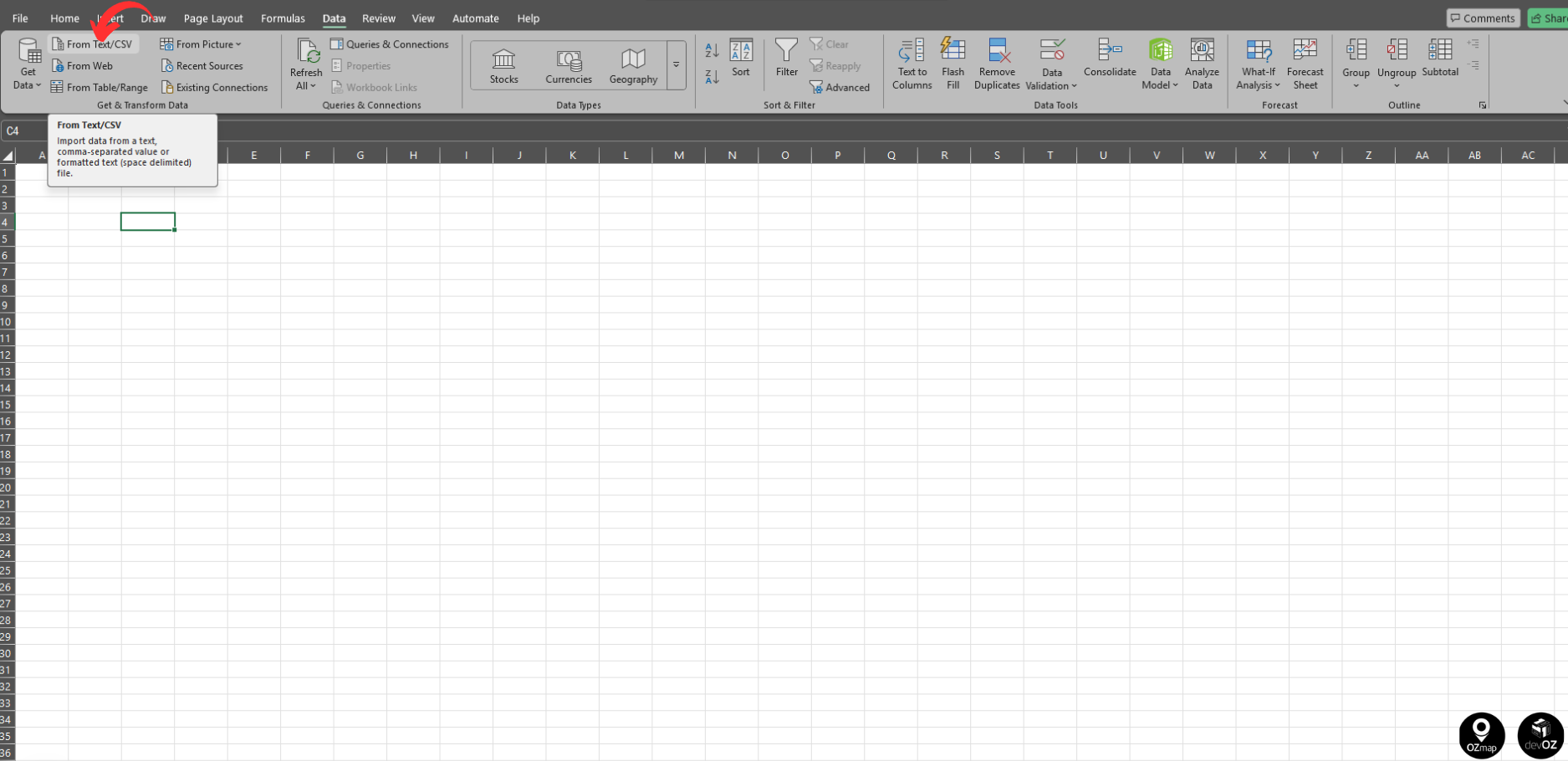Launch Text to Columns wizard
1568x761 pixels.
pos(912,64)
